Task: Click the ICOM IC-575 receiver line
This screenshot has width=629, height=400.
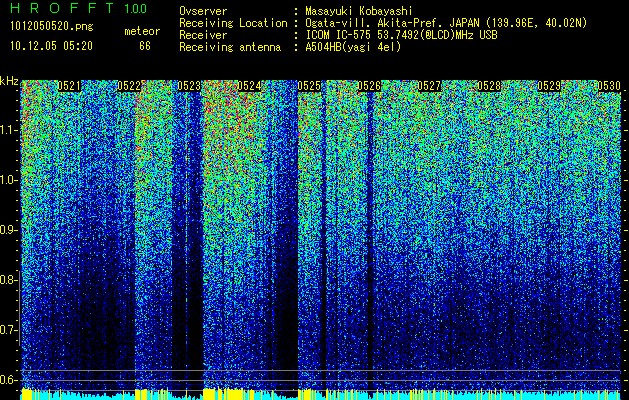Action: click(x=401, y=35)
